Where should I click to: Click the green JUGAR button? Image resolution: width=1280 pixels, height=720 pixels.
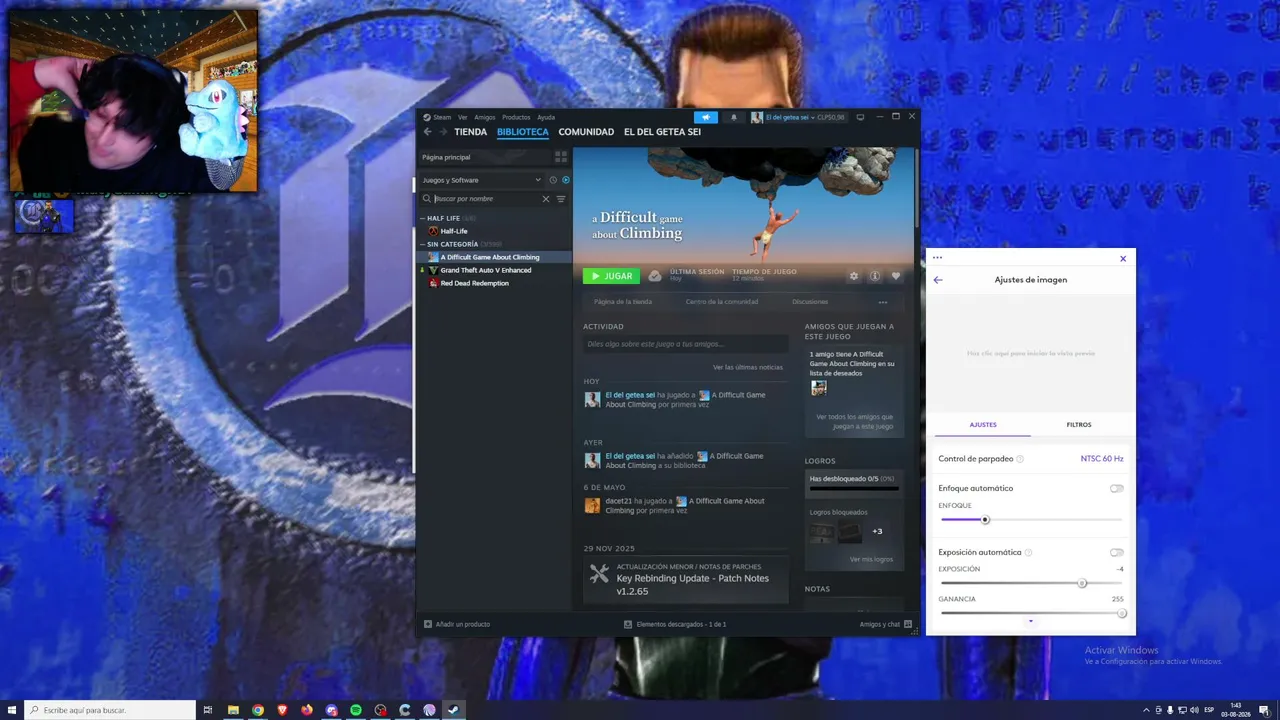(x=611, y=276)
